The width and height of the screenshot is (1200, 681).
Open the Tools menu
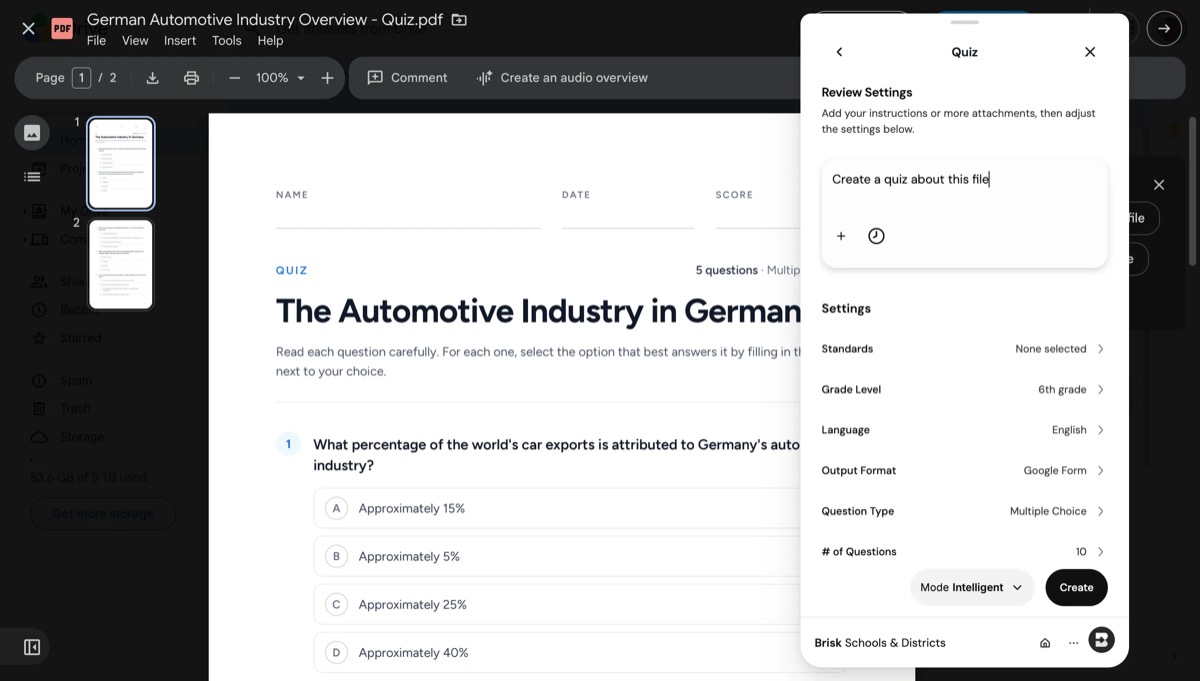tap(227, 41)
